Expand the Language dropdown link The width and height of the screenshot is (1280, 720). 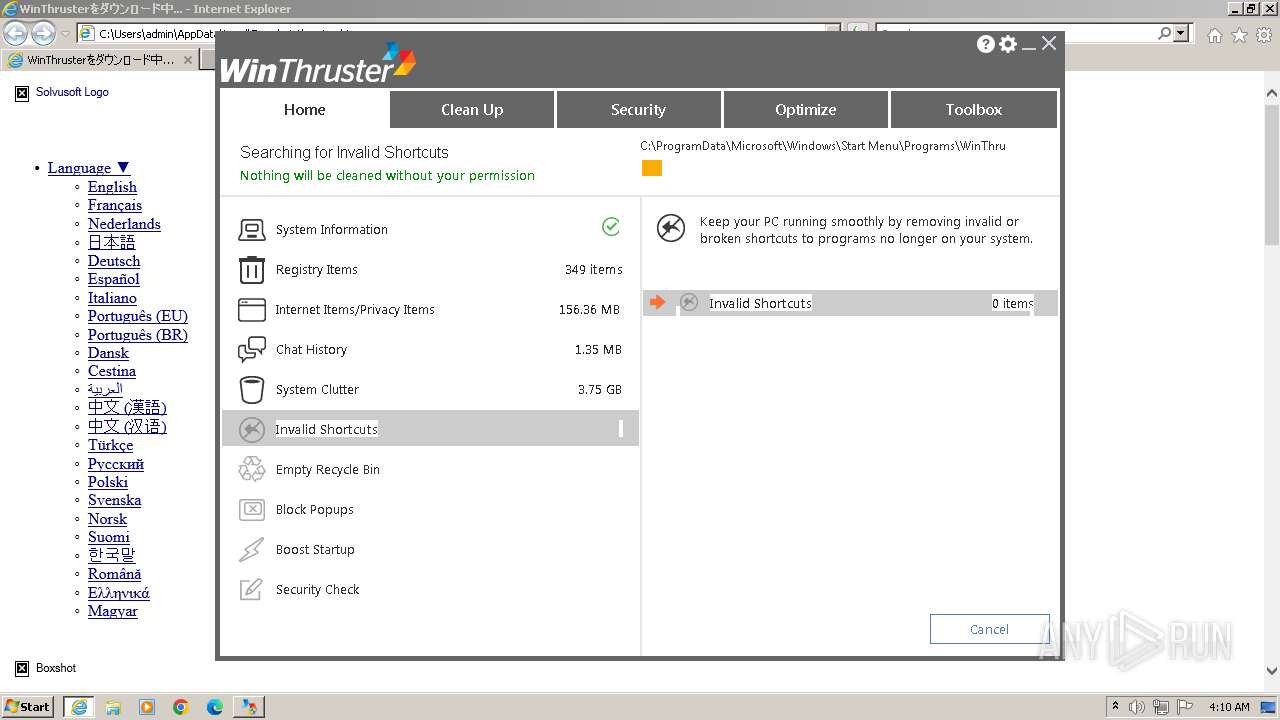[x=89, y=168]
